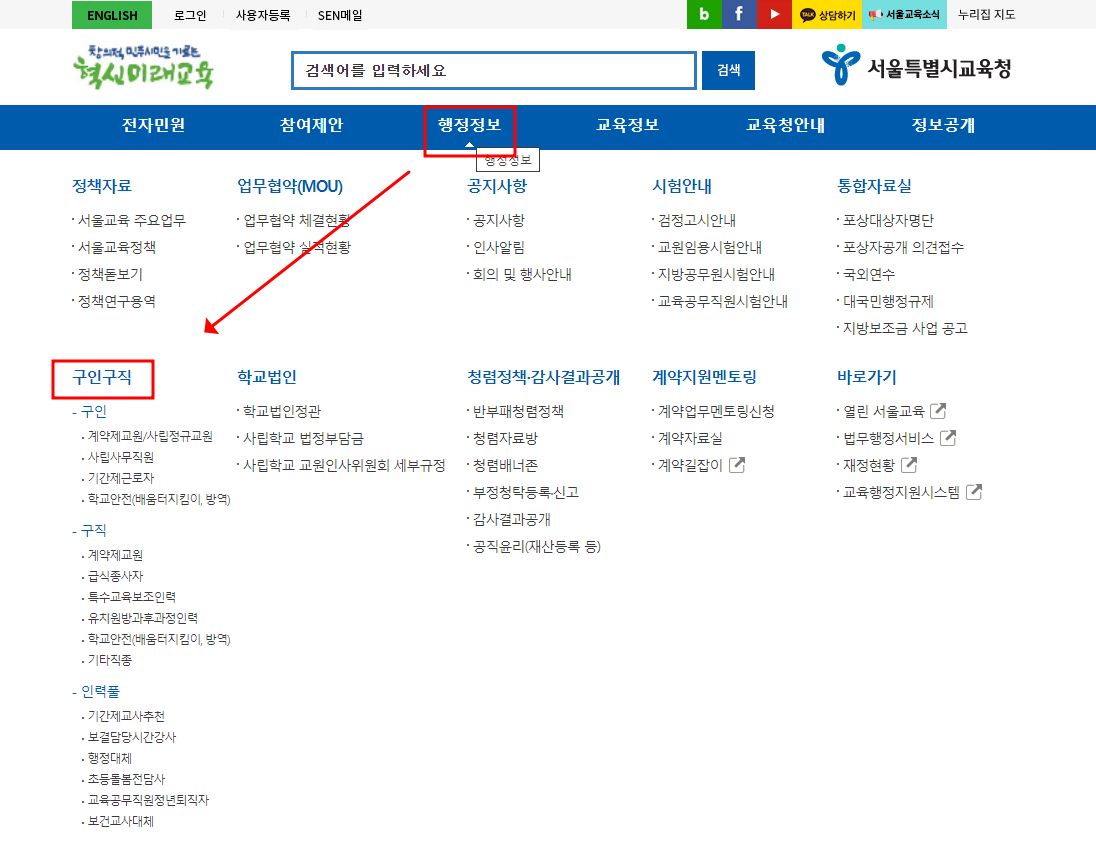This screenshot has height=863, width=1096.
Task: Click the 서울특별시교육청 logo
Action: 916,64
